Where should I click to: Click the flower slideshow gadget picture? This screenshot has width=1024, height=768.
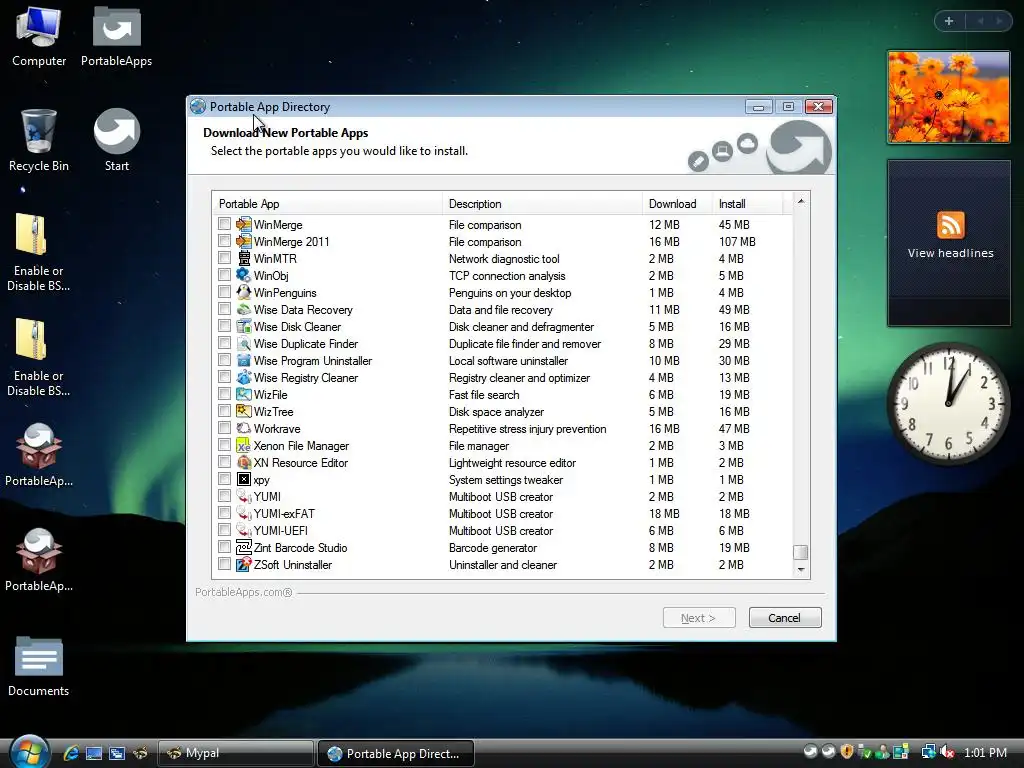(948, 97)
